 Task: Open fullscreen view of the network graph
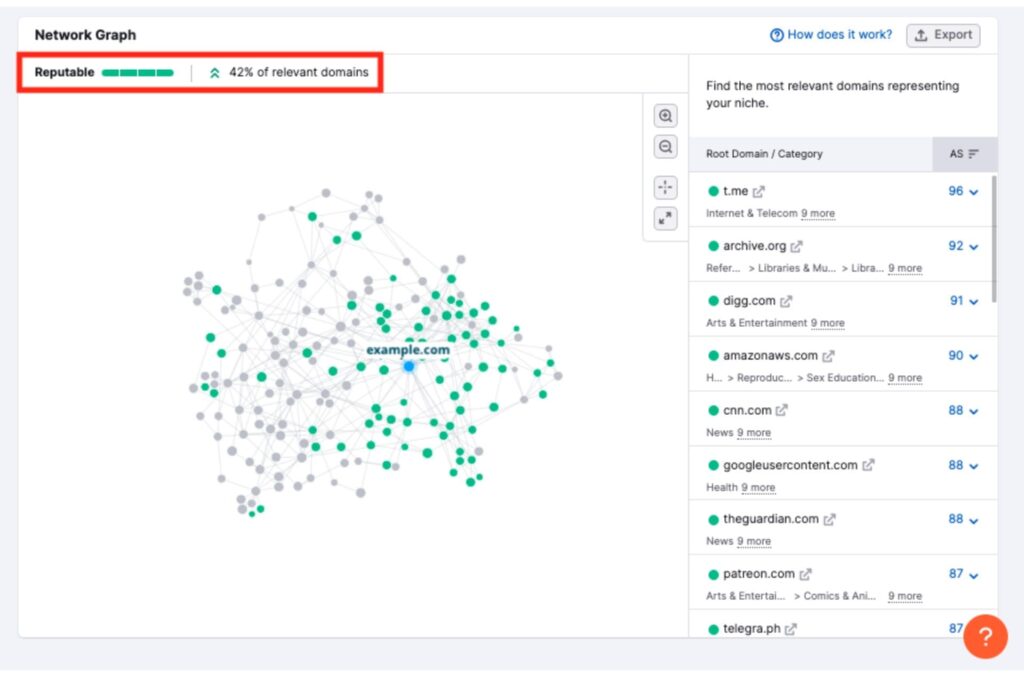click(666, 218)
